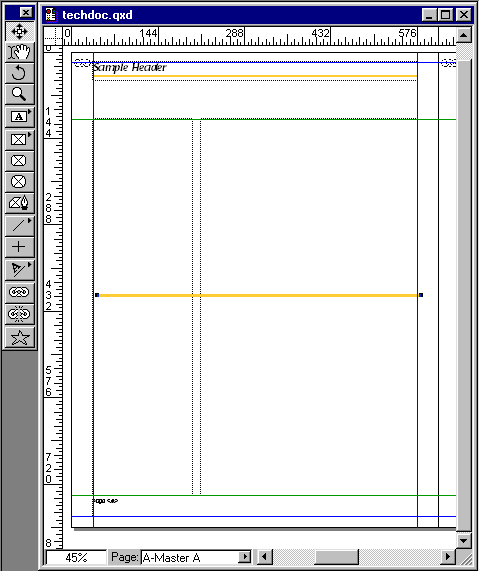Screen dimensions: 480x571
Task: Choose the Rotation tool
Action: tap(19, 73)
